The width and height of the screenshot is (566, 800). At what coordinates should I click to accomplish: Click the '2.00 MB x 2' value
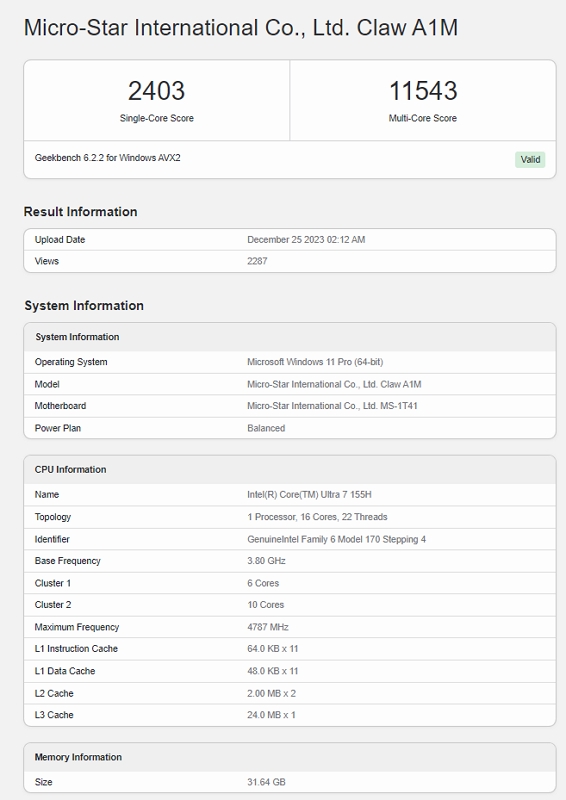tap(272, 693)
